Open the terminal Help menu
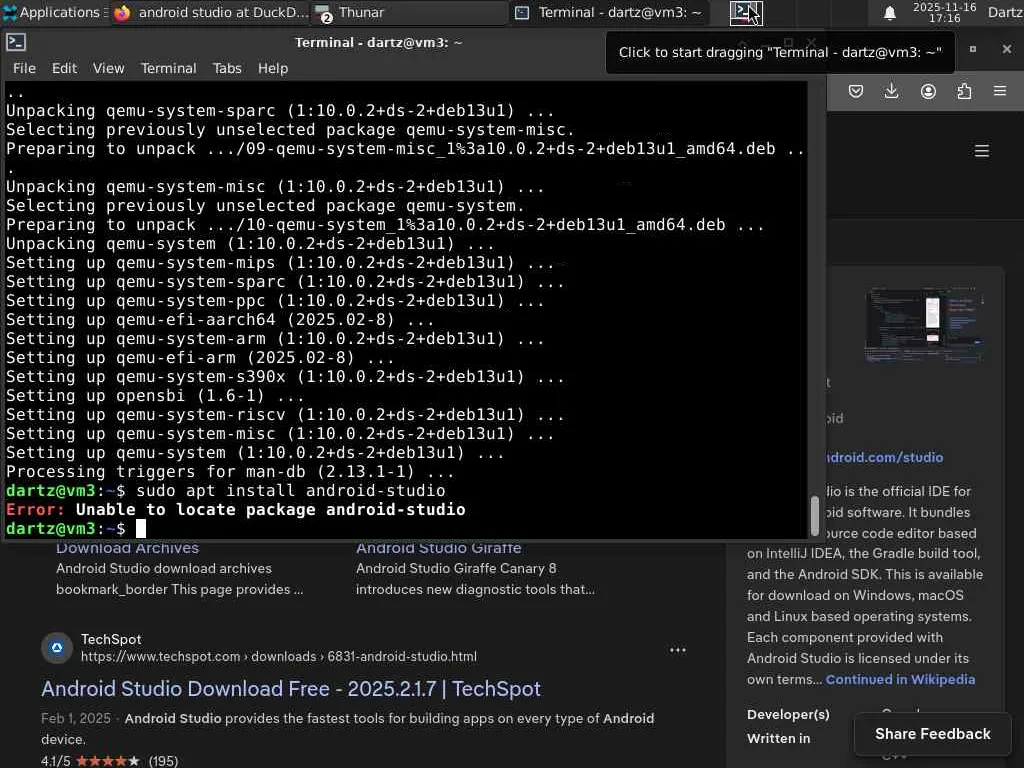Viewport: 1024px width, 768px height. coord(272,68)
